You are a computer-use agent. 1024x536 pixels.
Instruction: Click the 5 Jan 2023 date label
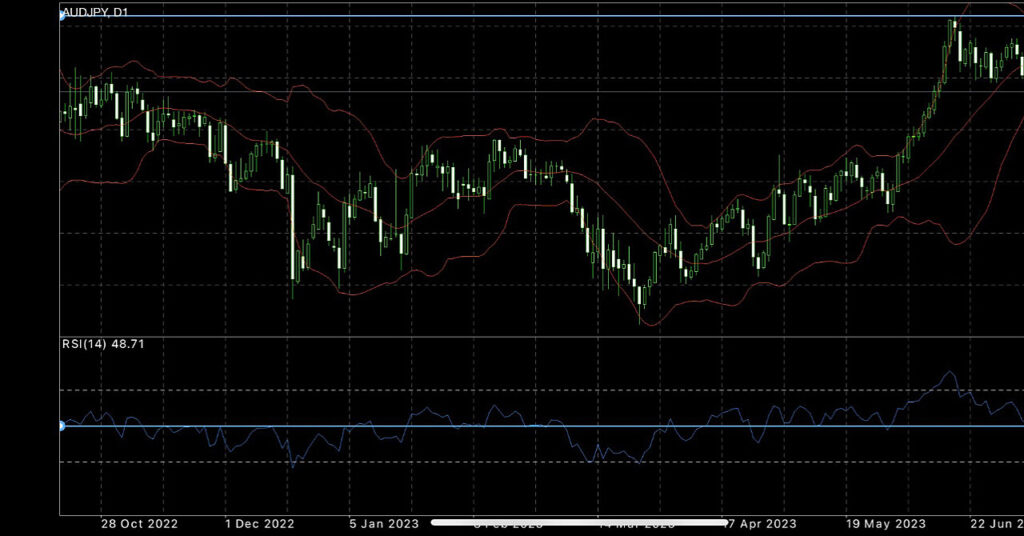coord(383,523)
